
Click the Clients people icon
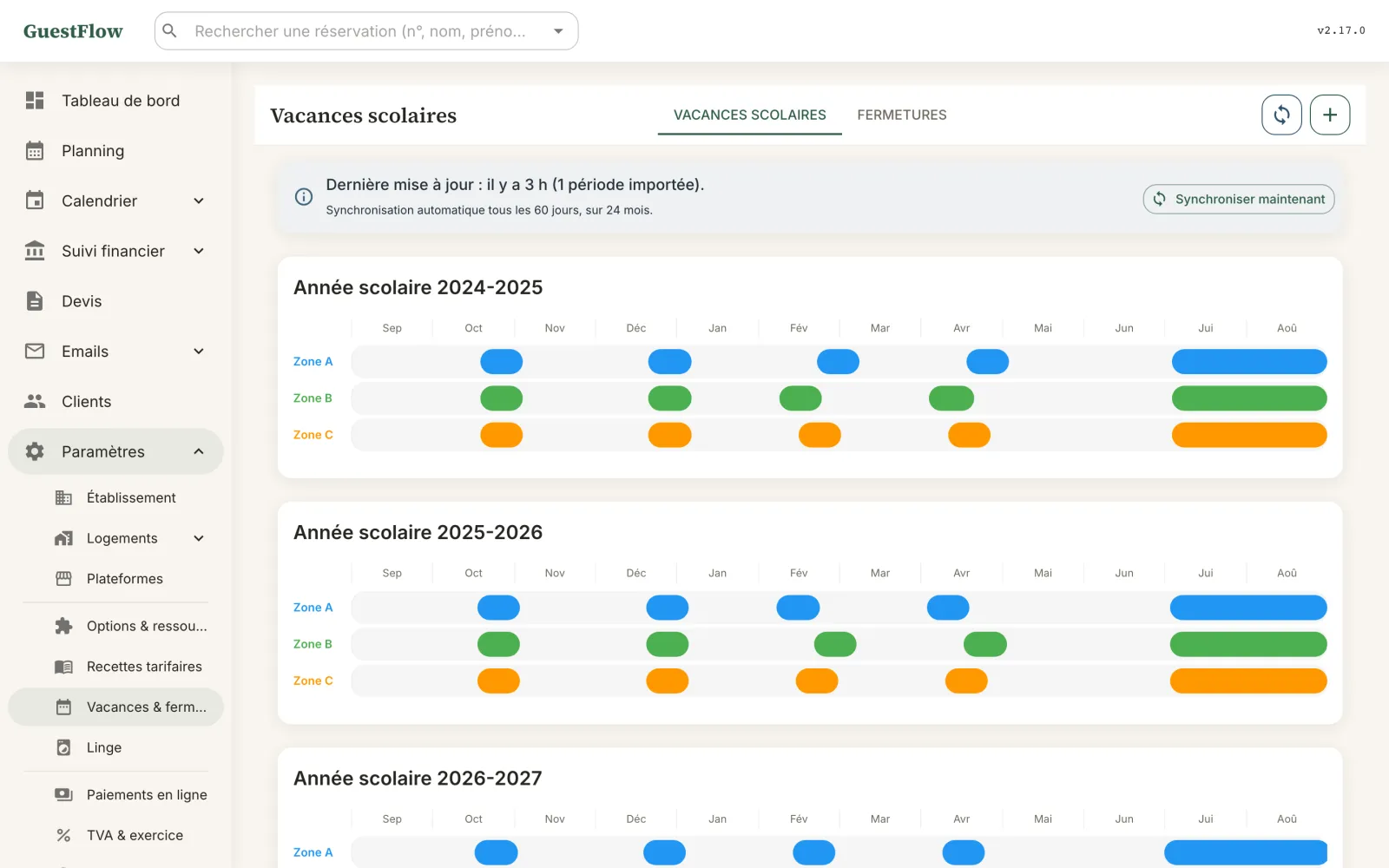(x=35, y=401)
